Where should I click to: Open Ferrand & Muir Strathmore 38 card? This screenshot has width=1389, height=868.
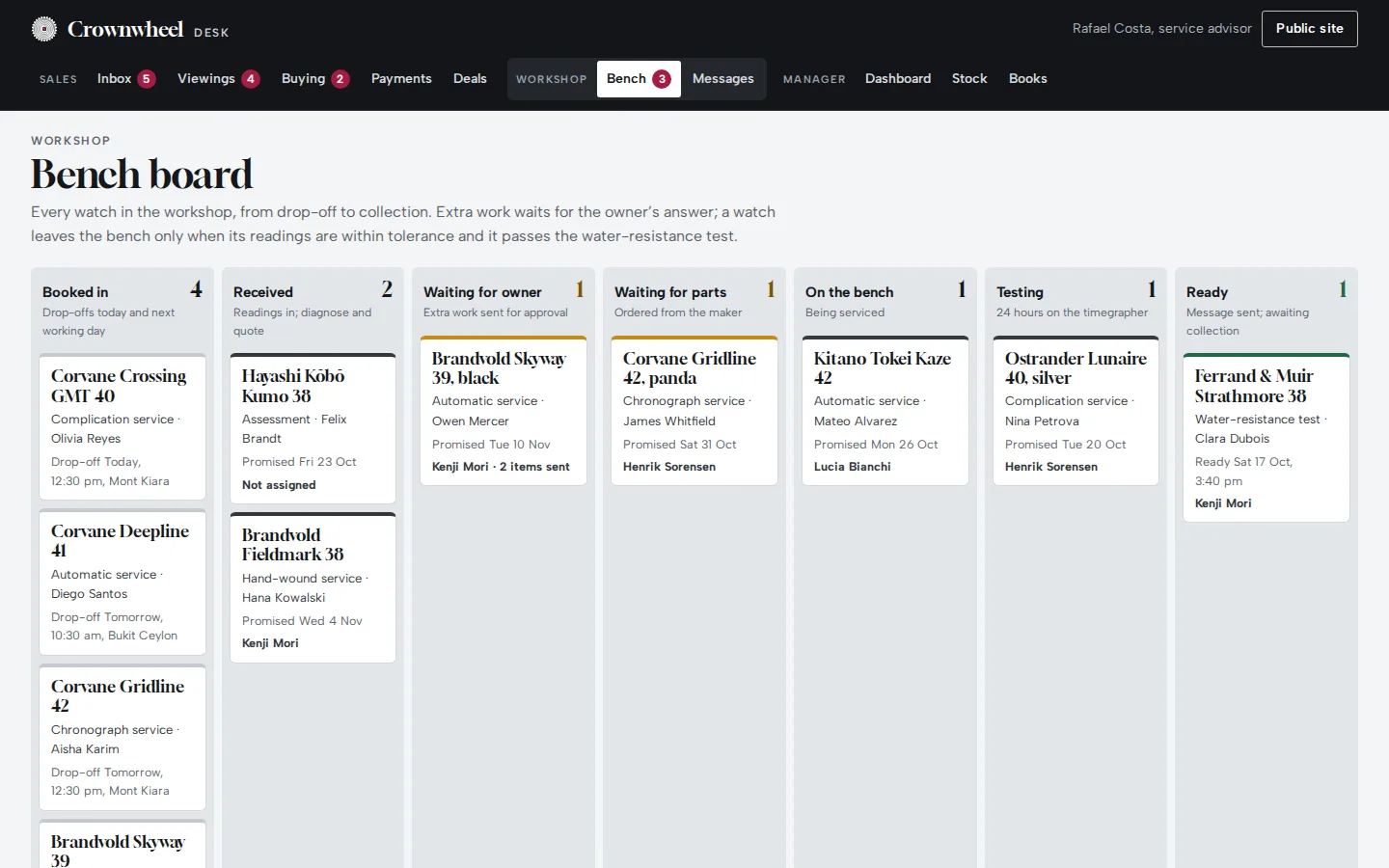(x=1266, y=438)
